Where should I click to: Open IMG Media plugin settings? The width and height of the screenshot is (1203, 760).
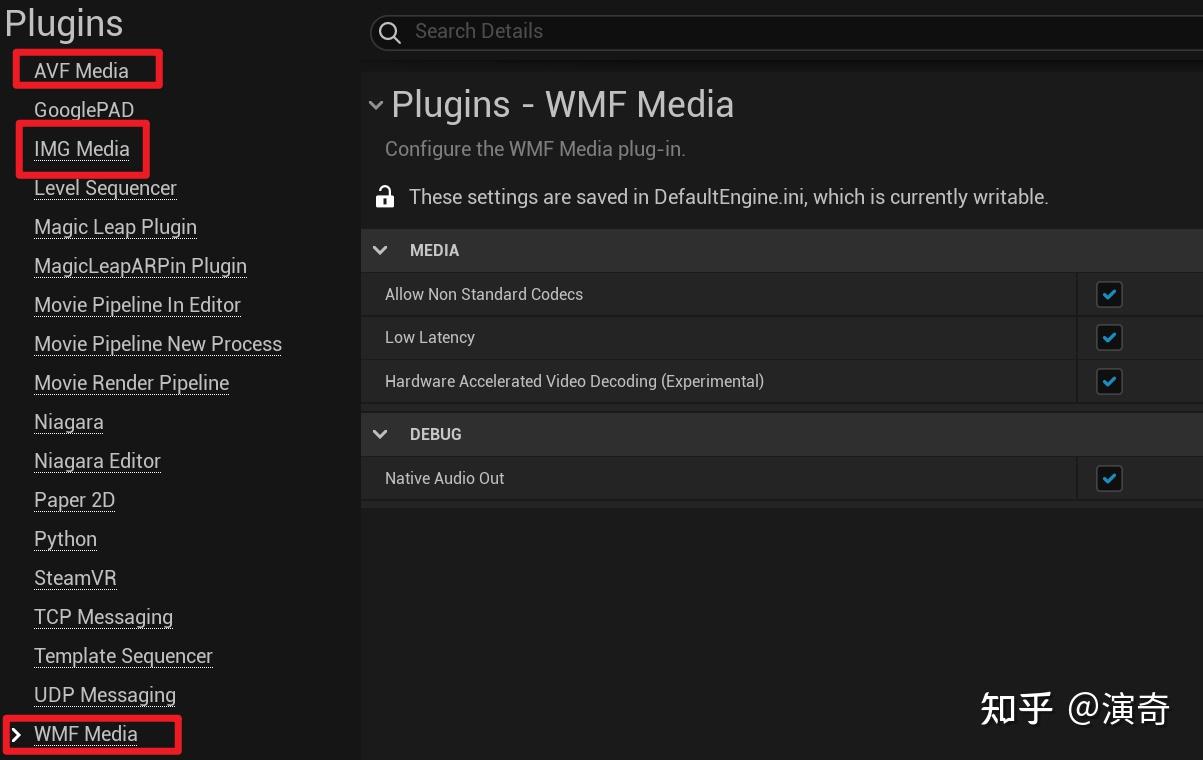(x=82, y=149)
